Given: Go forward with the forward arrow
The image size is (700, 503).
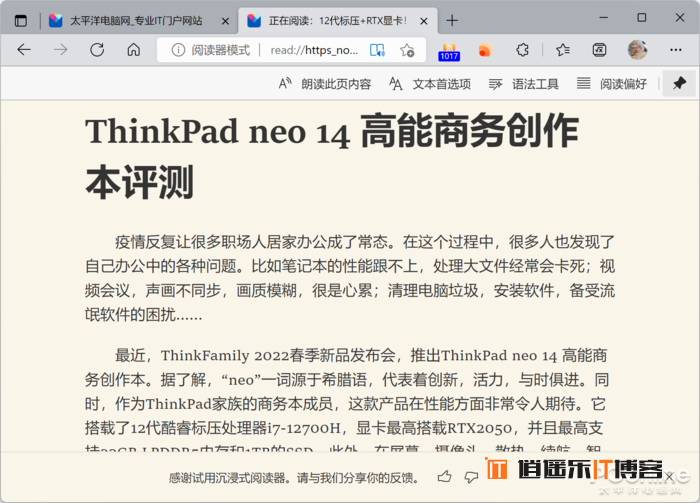Looking at the screenshot, I should tap(60, 50).
